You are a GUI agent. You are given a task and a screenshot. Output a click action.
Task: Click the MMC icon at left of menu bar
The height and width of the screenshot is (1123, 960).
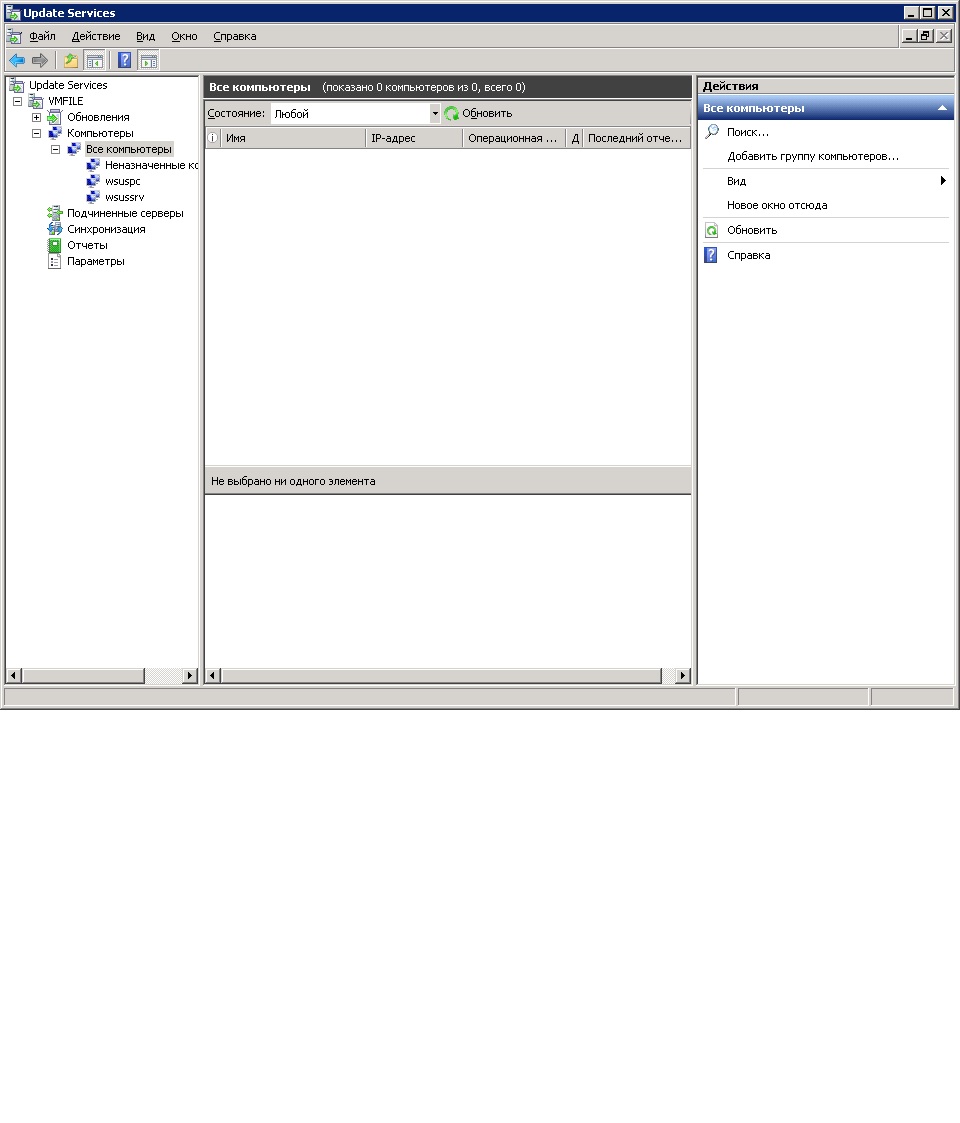click(14, 36)
